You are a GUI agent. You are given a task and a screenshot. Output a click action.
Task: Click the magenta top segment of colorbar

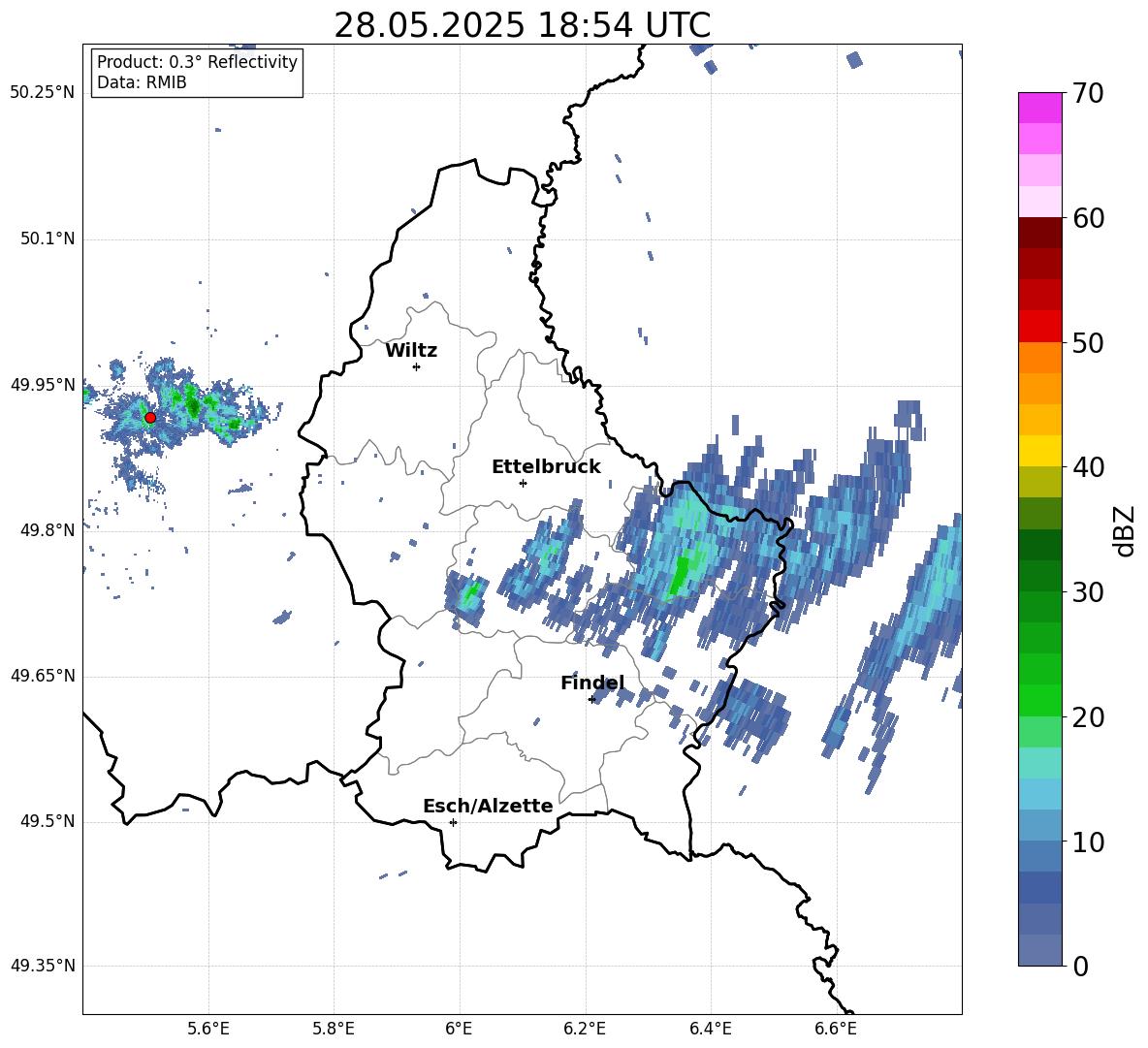pos(1039,108)
